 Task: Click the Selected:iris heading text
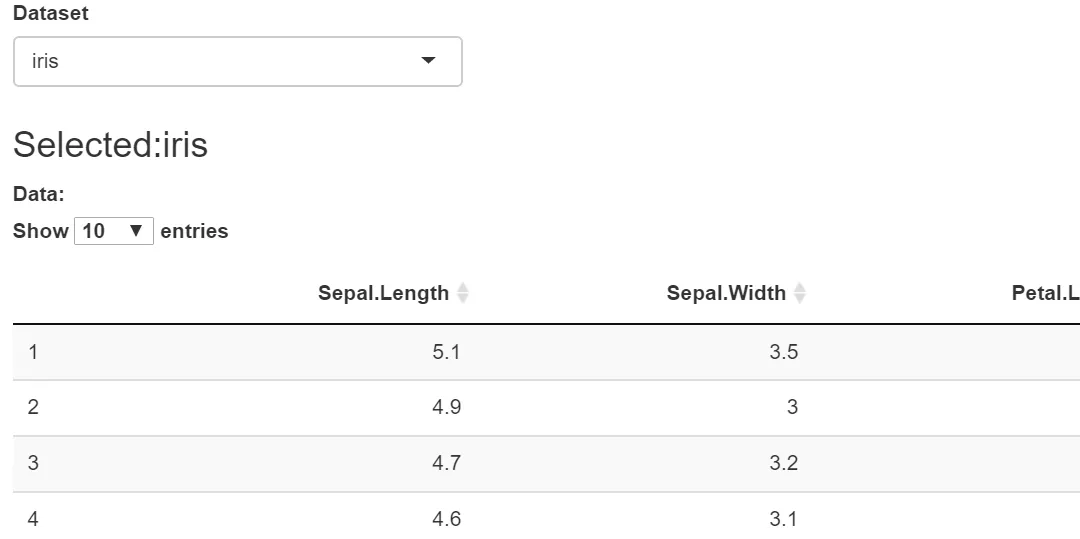tap(110, 145)
